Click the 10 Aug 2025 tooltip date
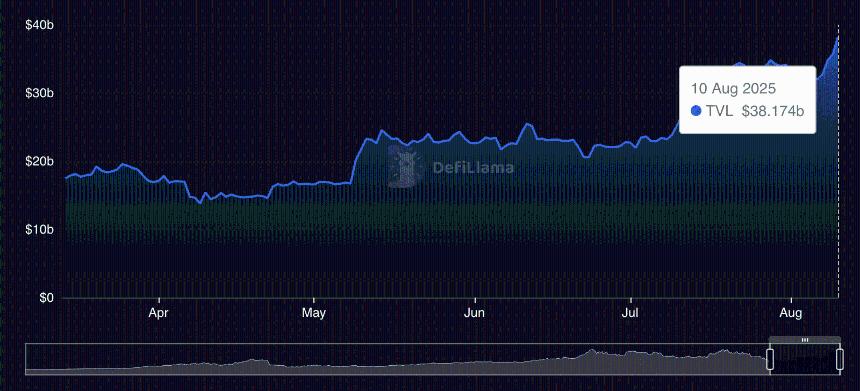This screenshot has height=391, width=860. (733, 88)
